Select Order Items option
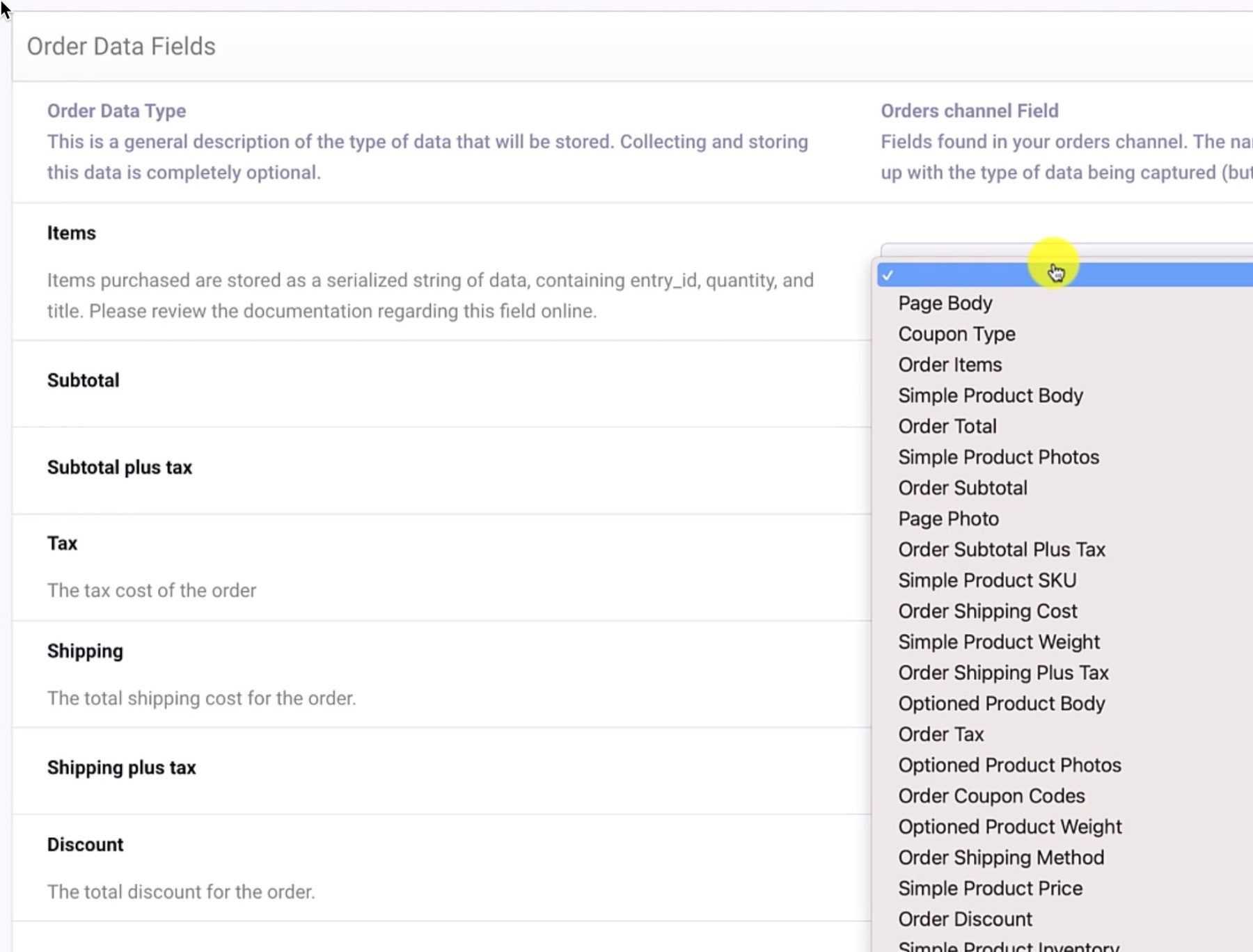Image resolution: width=1253 pixels, height=952 pixels. [949, 364]
